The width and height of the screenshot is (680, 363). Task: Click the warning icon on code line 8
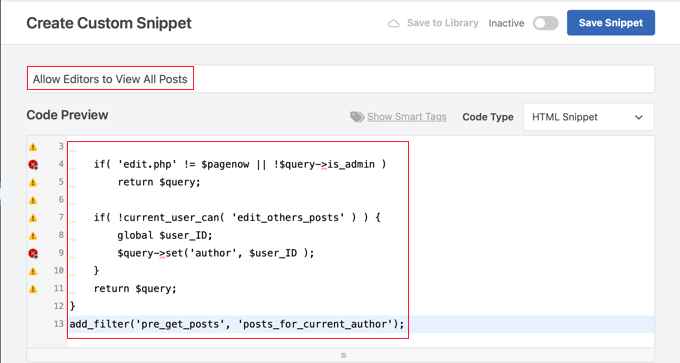(33, 236)
